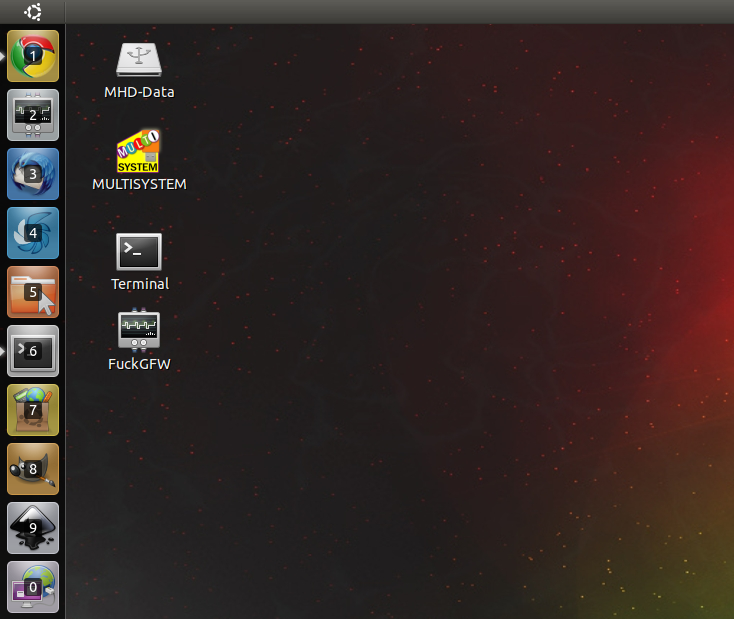Launch Google Chrome from launcher slot 1
The height and width of the screenshot is (619, 734).
point(33,56)
